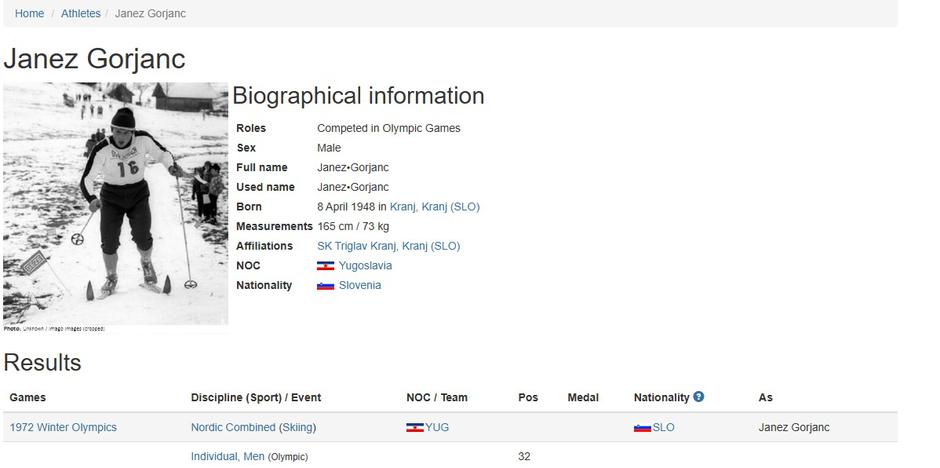Click the birth date 8 April 1948
This screenshot has height=468, width=940.
tap(346, 207)
